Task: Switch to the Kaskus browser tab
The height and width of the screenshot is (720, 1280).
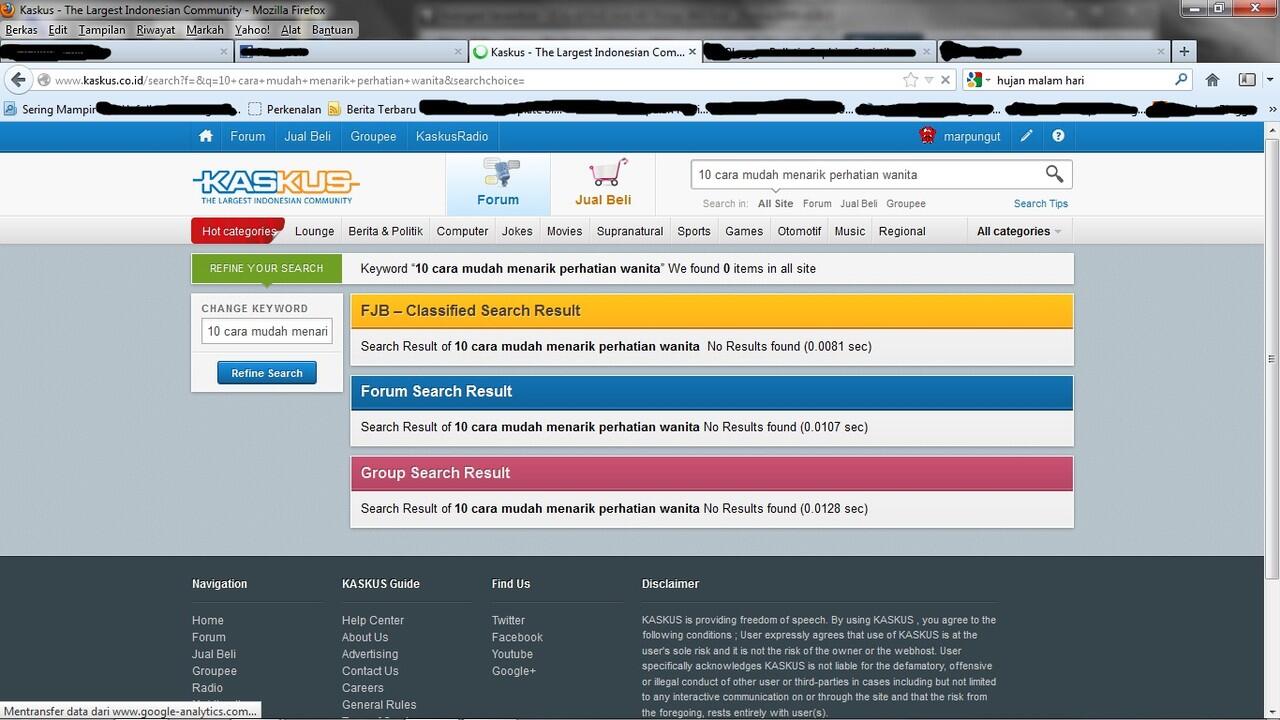Action: click(x=586, y=52)
